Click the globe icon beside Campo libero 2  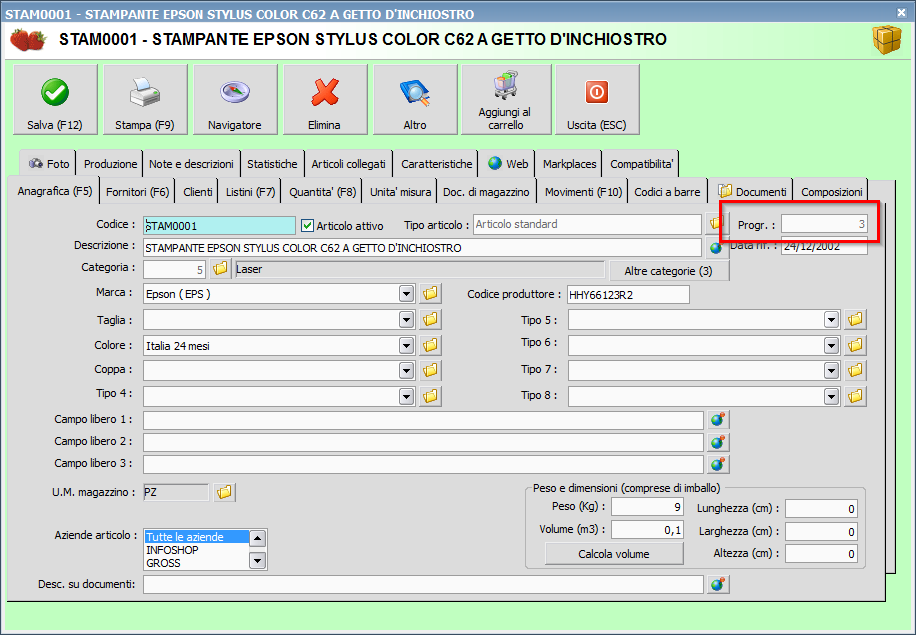point(718,442)
